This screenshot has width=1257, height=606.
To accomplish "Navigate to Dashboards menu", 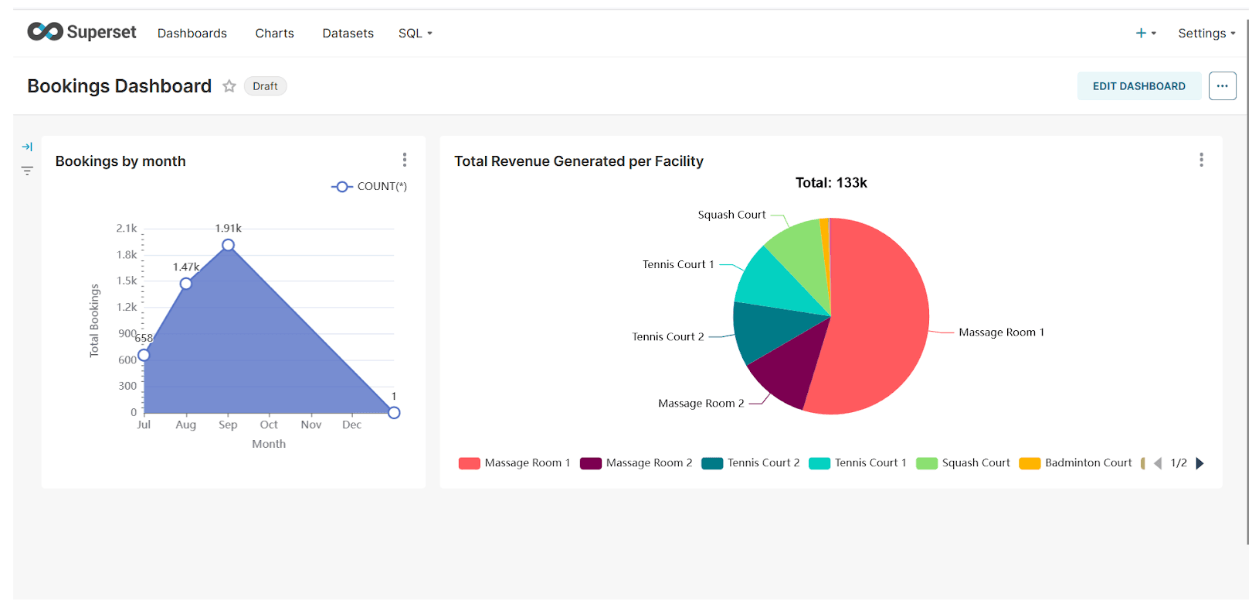I will click(192, 33).
